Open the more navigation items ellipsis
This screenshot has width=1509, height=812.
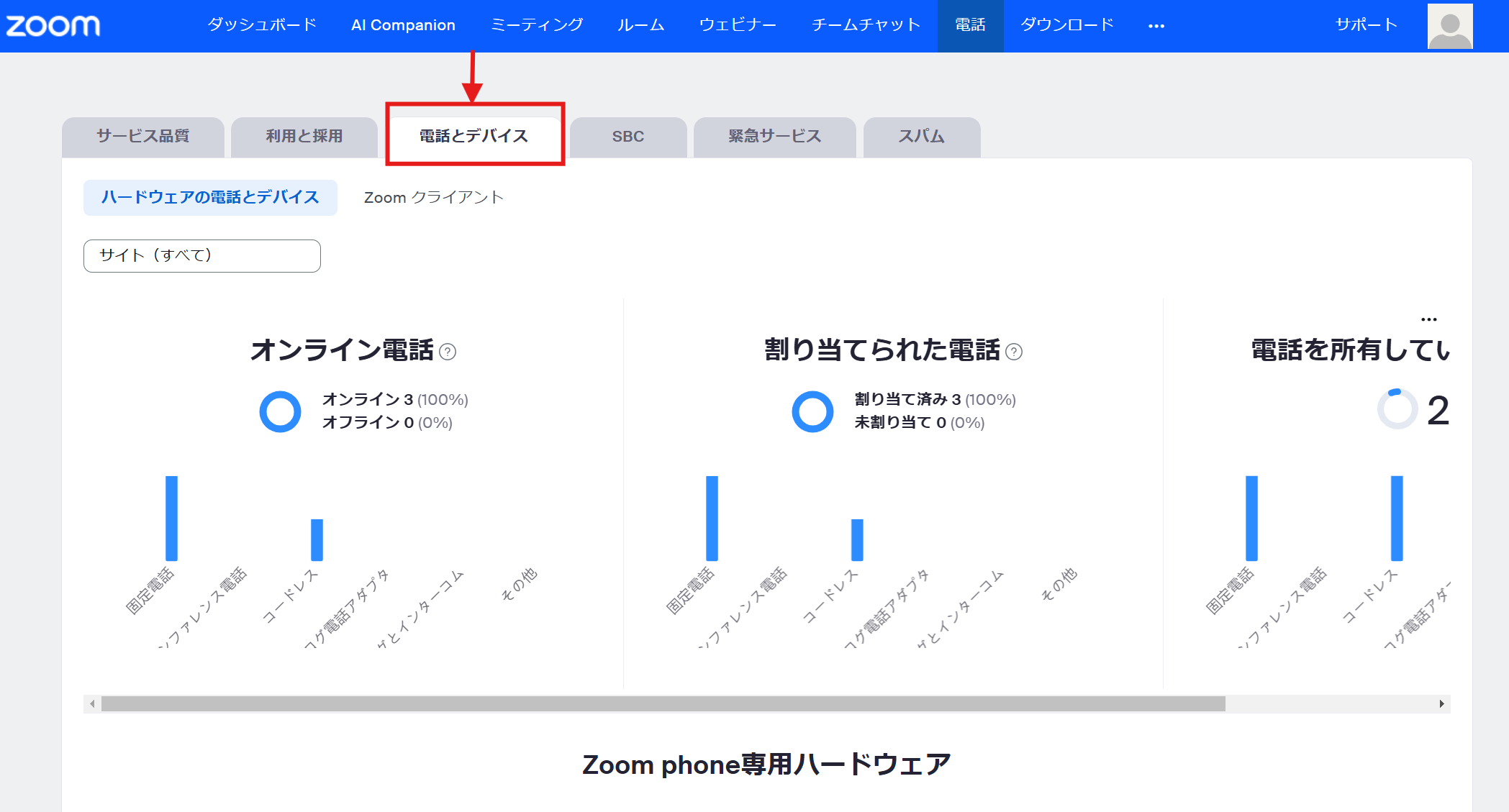tap(1156, 26)
